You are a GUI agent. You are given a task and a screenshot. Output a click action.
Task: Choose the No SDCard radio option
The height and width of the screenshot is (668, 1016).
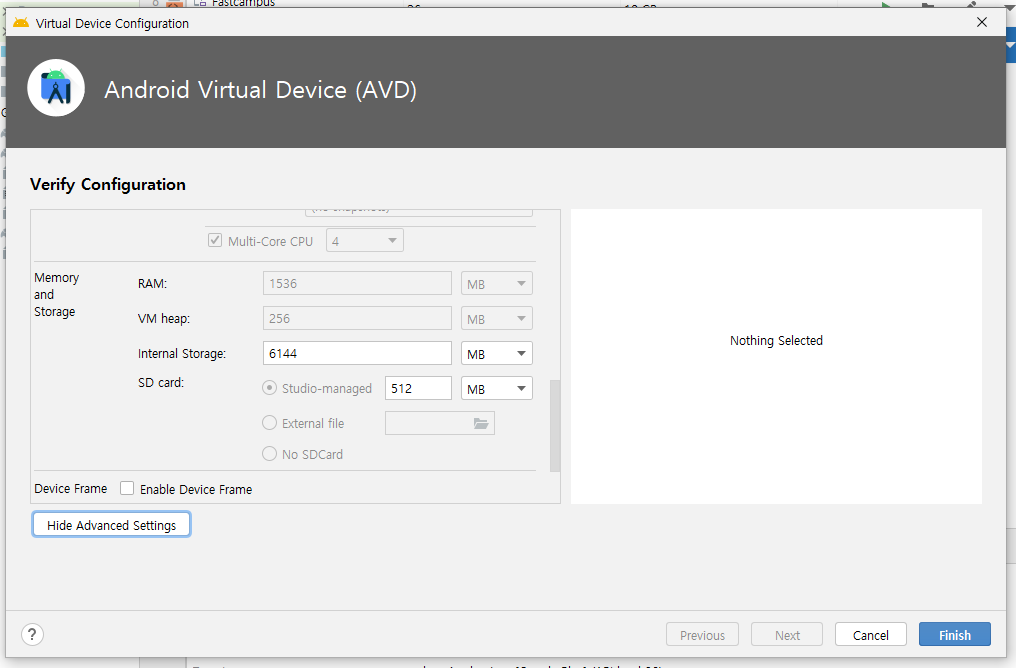[269, 454]
